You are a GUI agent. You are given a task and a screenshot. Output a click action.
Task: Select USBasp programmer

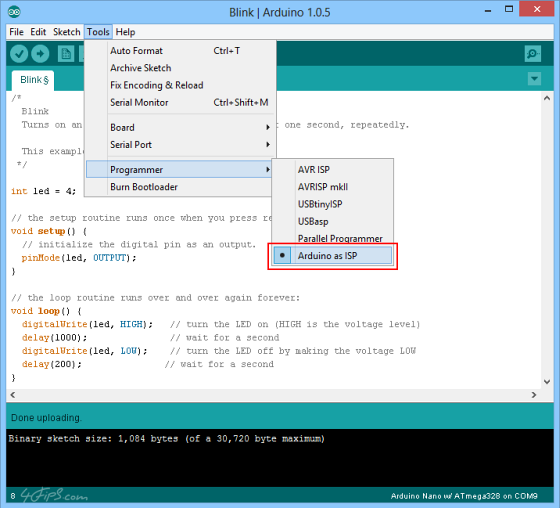tap(332, 221)
